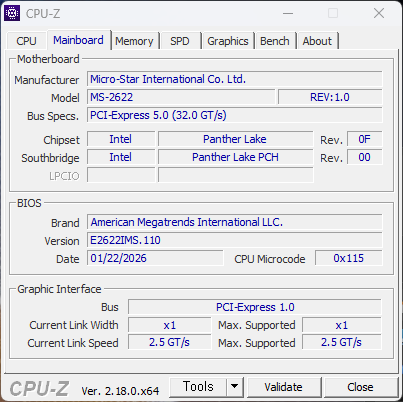This screenshot has width=403, height=402.
Task: Click the Tools button
Action: click(x=198, y=387)
